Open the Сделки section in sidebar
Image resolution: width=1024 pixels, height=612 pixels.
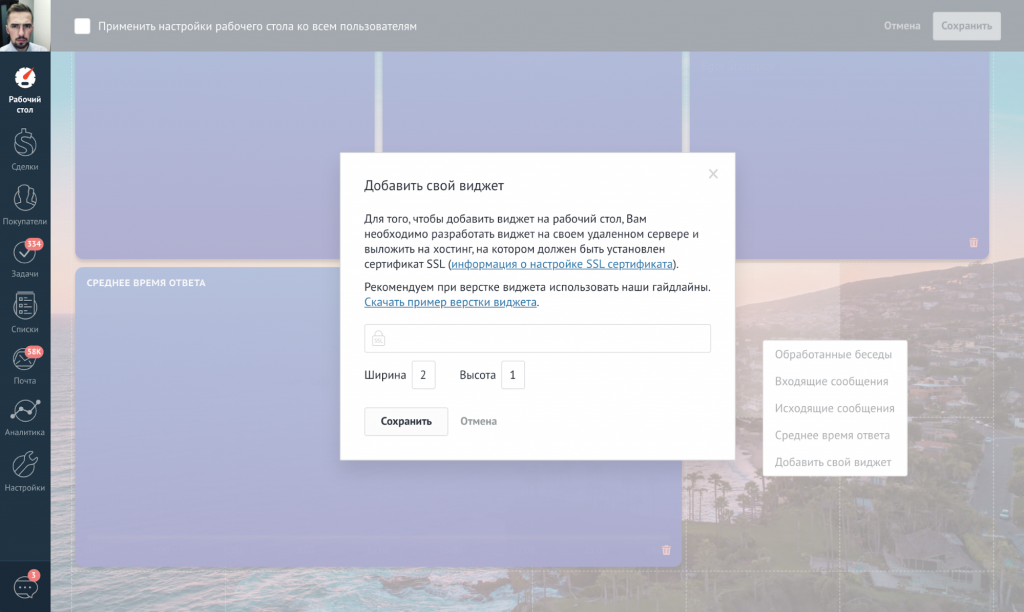(x=25, y=150)
